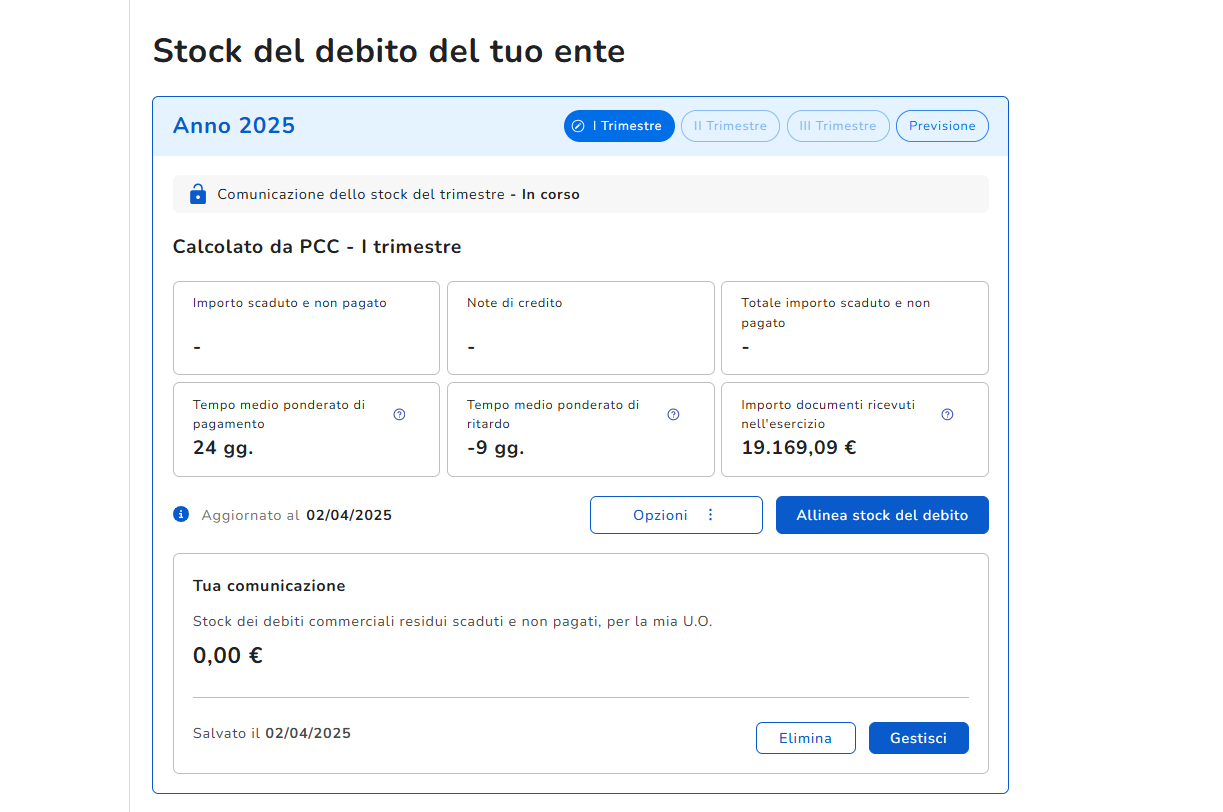This screenshot has width=1223, height=812.
Task: Open help for Tempo medio ponderato di ritardo
Action: tap(673, 414)
